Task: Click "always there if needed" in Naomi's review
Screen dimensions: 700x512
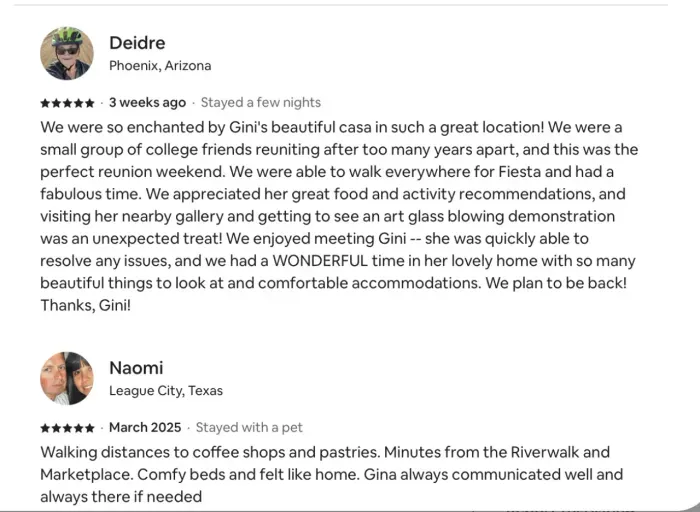Action: click(121, 496)
